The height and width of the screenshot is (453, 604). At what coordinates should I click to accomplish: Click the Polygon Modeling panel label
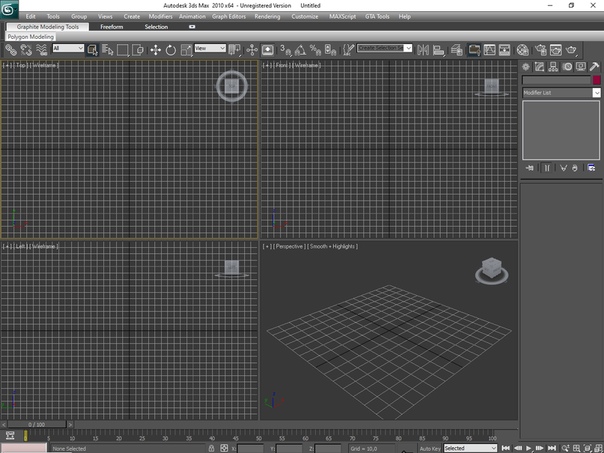[30, 37]
